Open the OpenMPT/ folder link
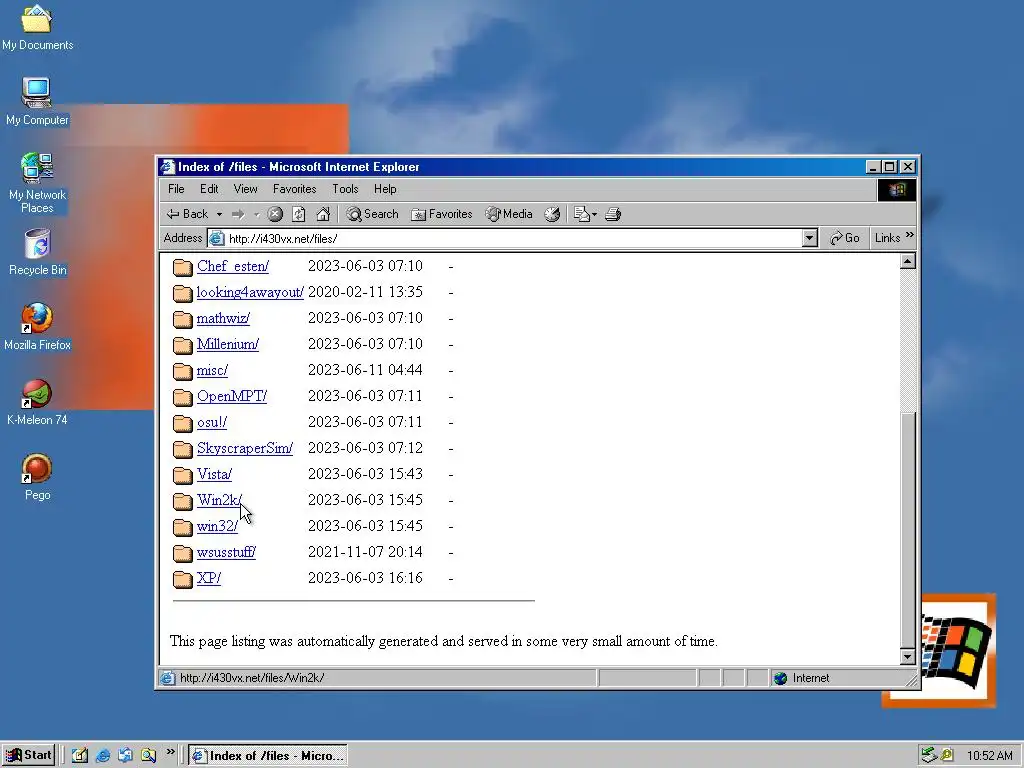This screenshot has width=1024, height=768. 232,396
